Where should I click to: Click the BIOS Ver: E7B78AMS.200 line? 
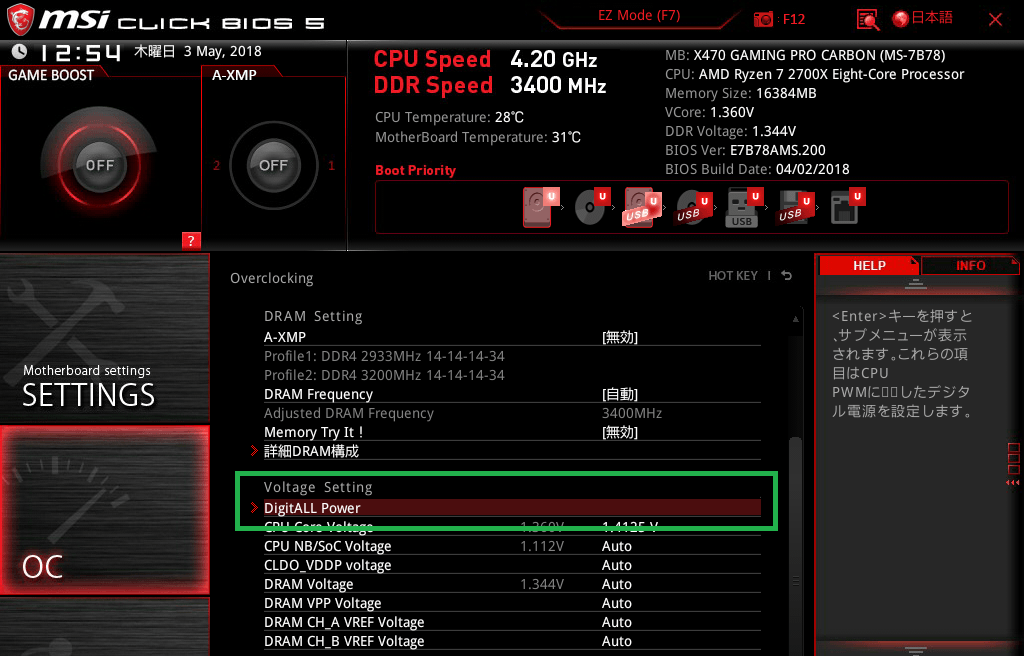[745, 150]
